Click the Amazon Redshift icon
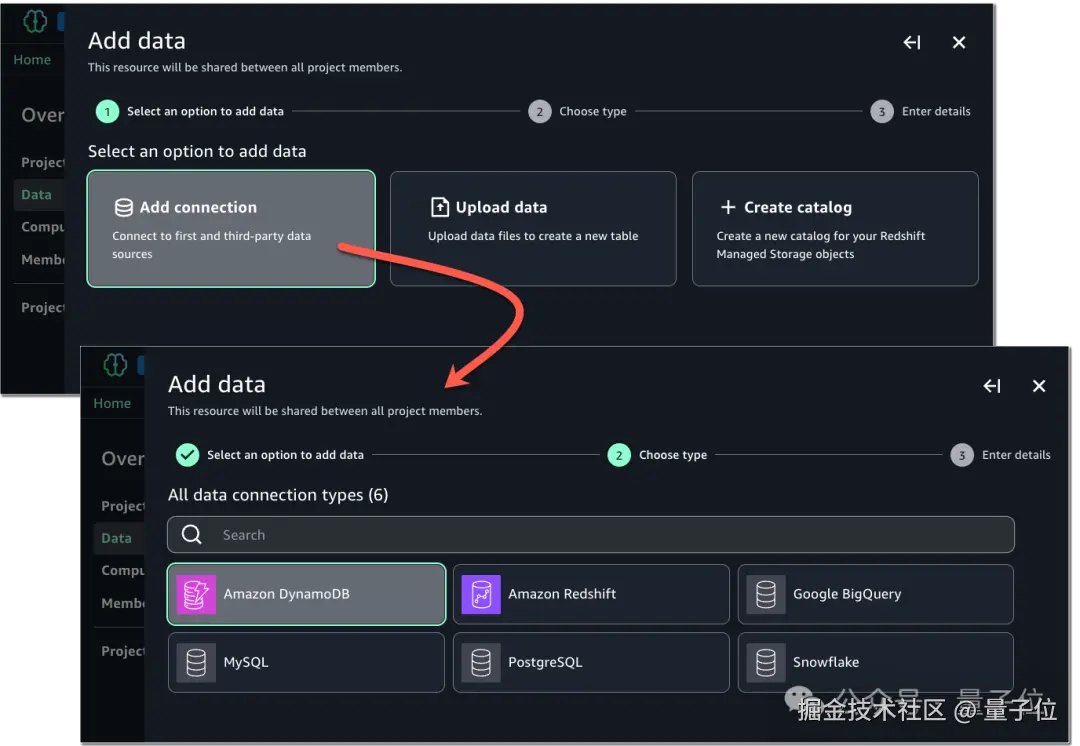1080x746 pixels. [x=481, y=594]
